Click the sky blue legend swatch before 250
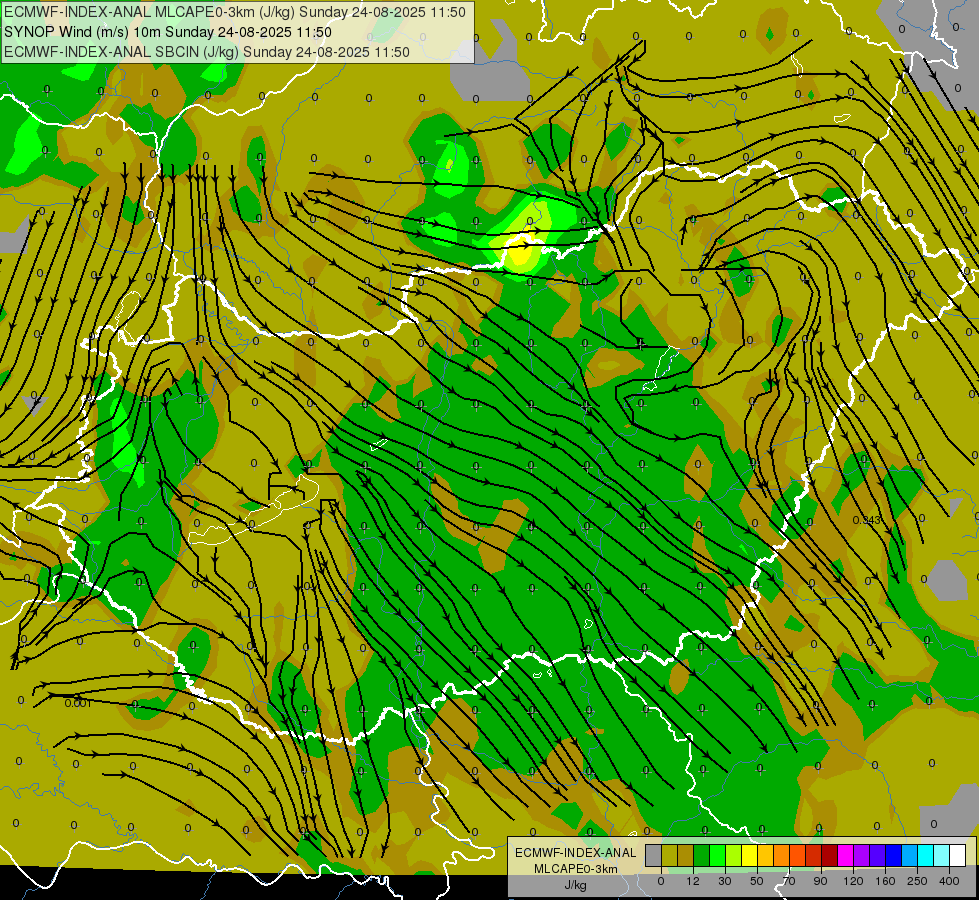Image resolution: width=979 pixels, height=900 pixels. click(910, 855)
